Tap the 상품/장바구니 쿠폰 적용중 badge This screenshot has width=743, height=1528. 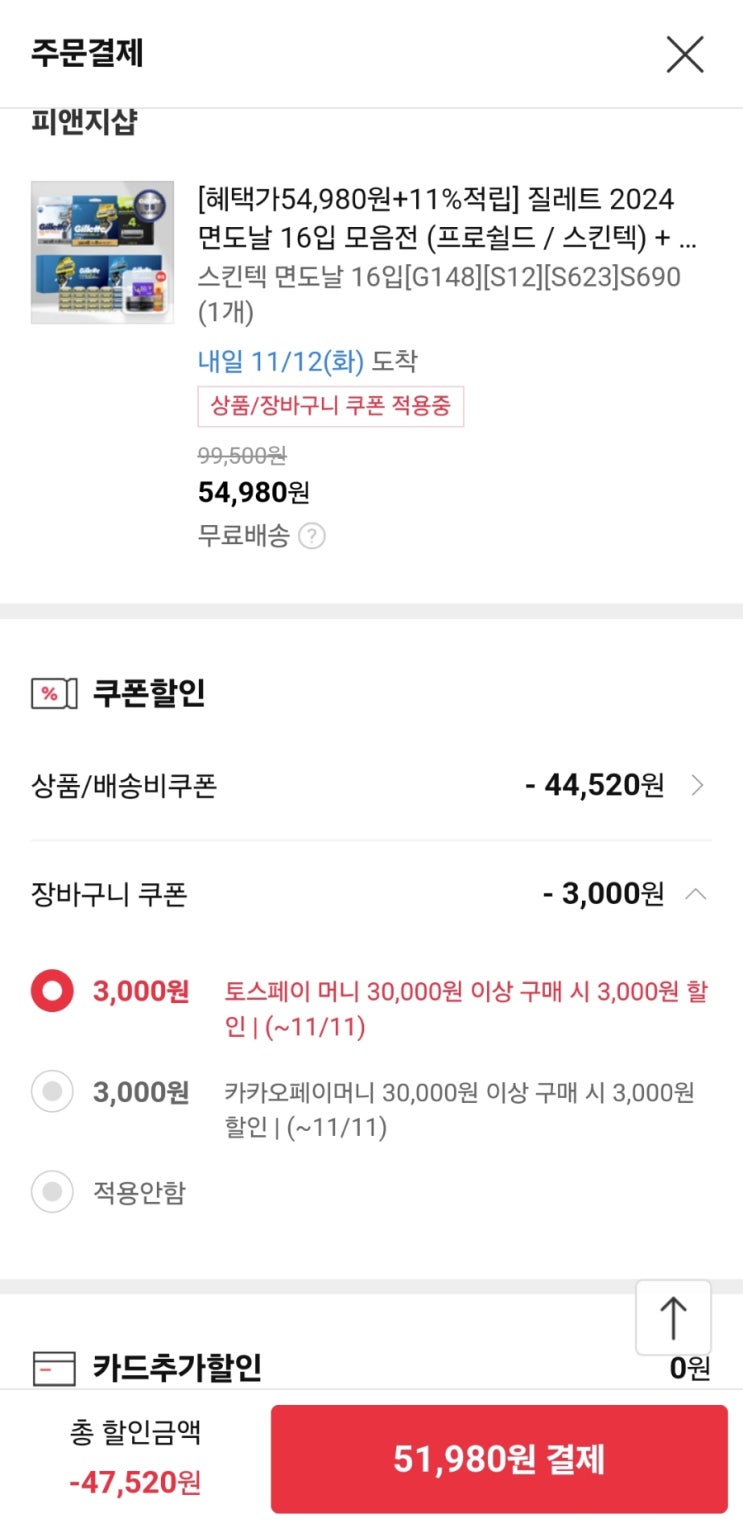point(331,406)
